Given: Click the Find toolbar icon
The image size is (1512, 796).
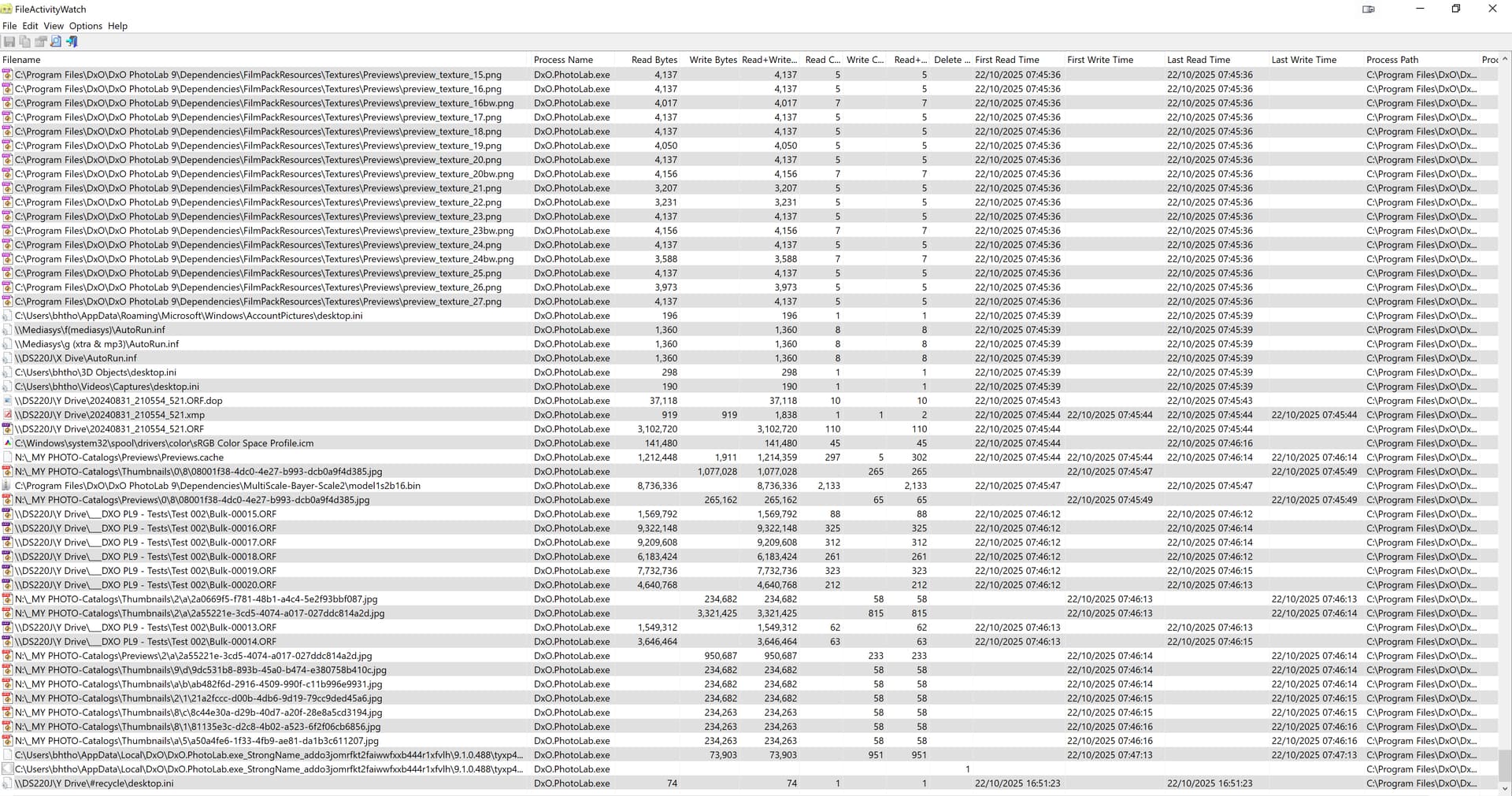Looking at the screenshot, I should 56,42.
